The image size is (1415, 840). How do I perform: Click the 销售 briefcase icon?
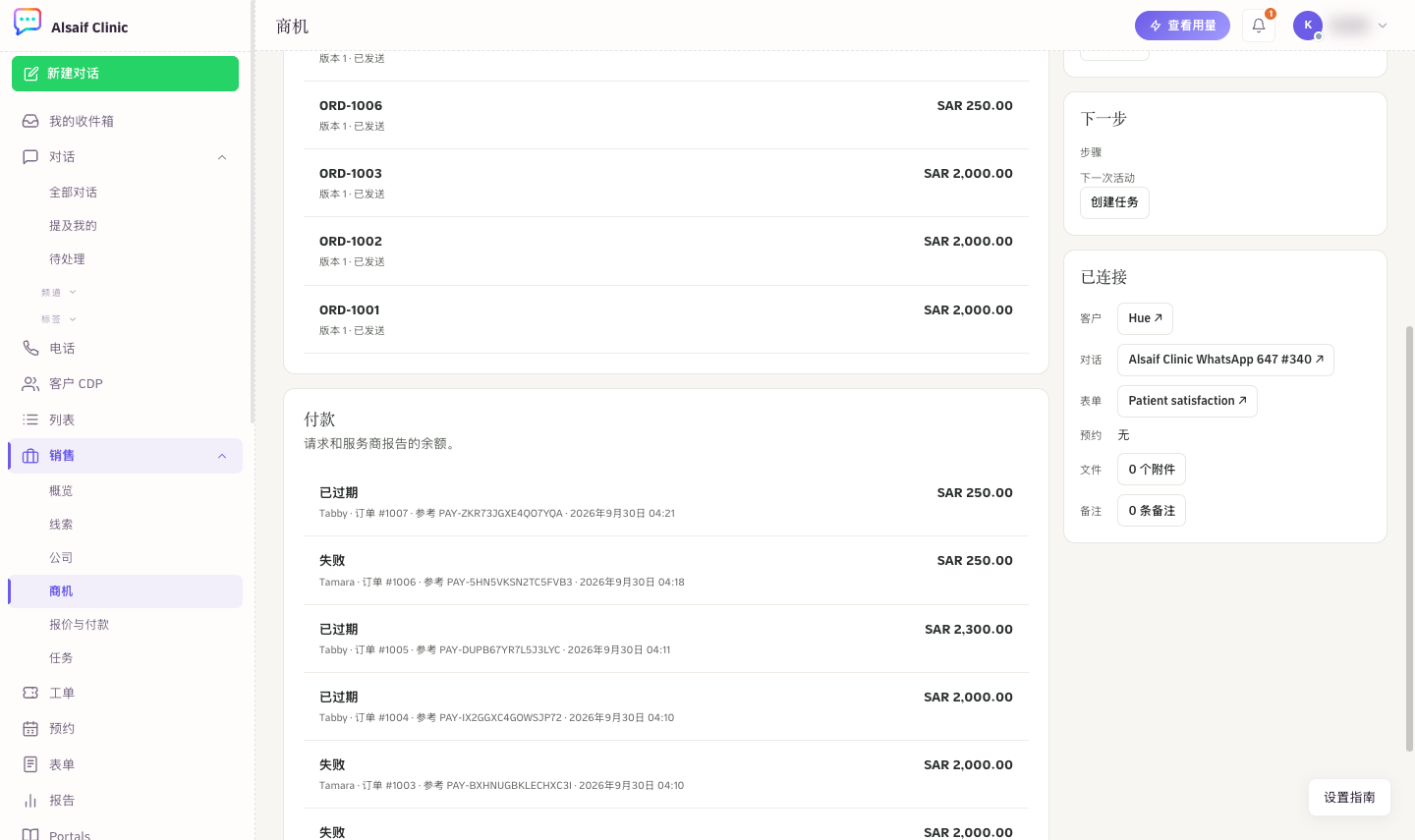click(30, 455)
